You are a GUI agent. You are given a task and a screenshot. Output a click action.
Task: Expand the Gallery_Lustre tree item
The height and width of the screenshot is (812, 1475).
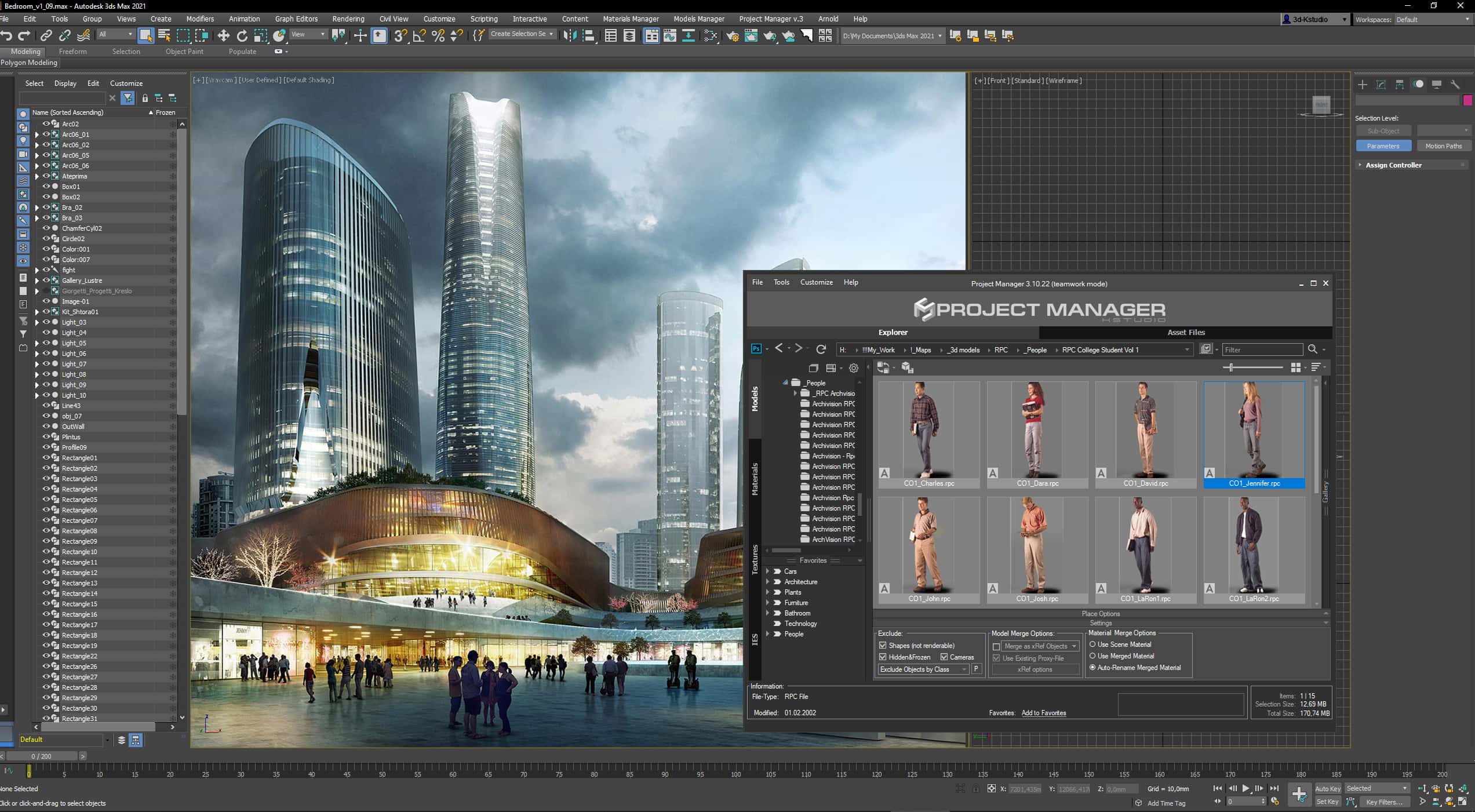[x=37, y=281]
